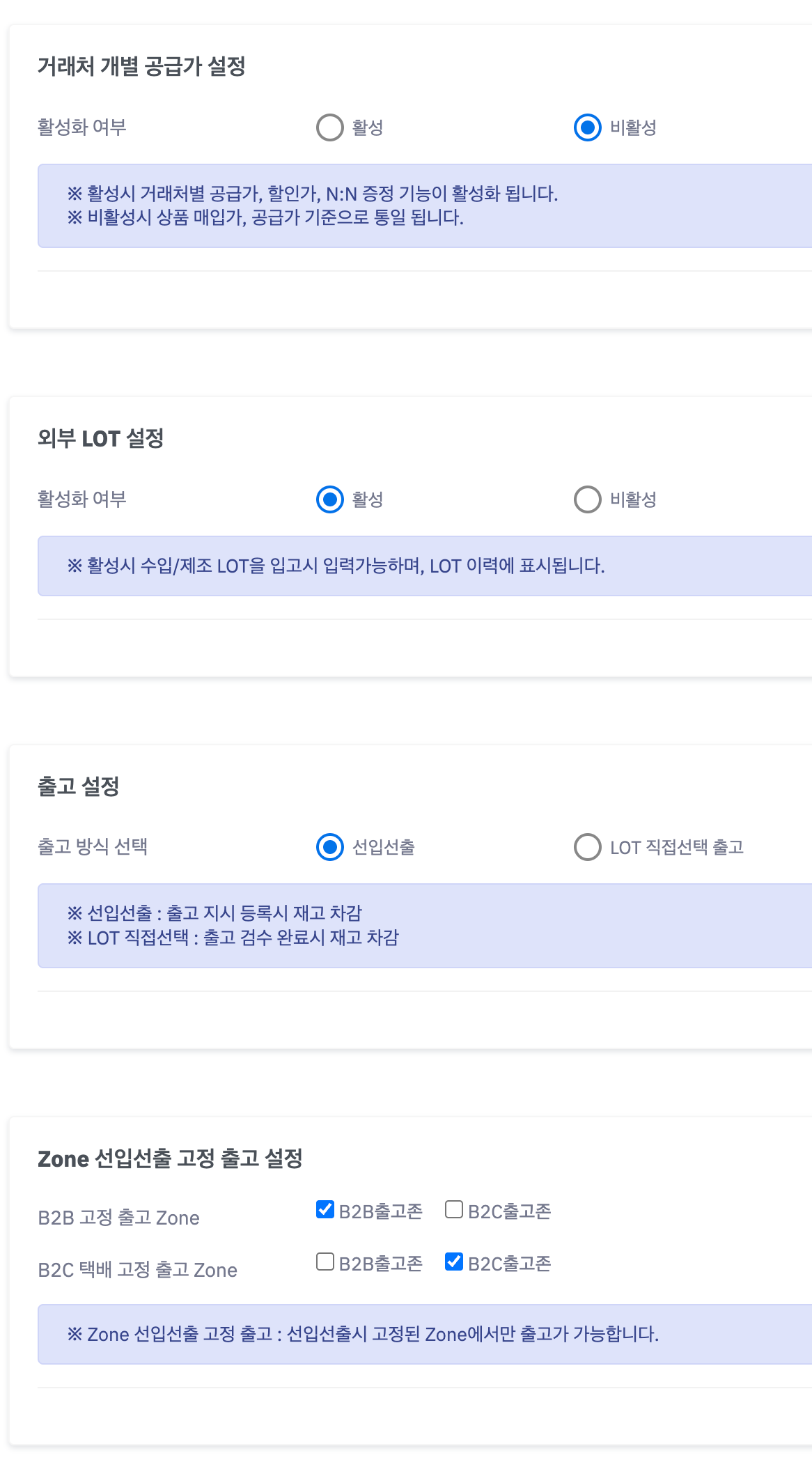
Task: Select 활성 radio under 거래처 개별 공급가 설정
Action: tap(330, 127)
